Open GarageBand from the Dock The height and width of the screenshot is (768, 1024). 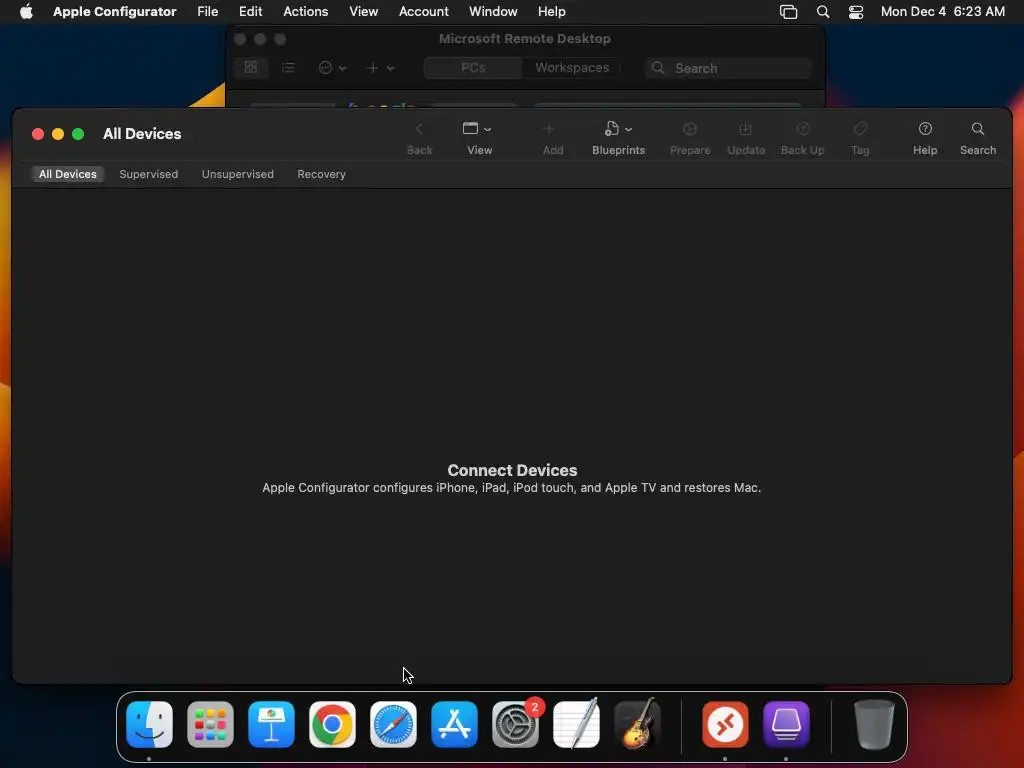tap(637, 725)
